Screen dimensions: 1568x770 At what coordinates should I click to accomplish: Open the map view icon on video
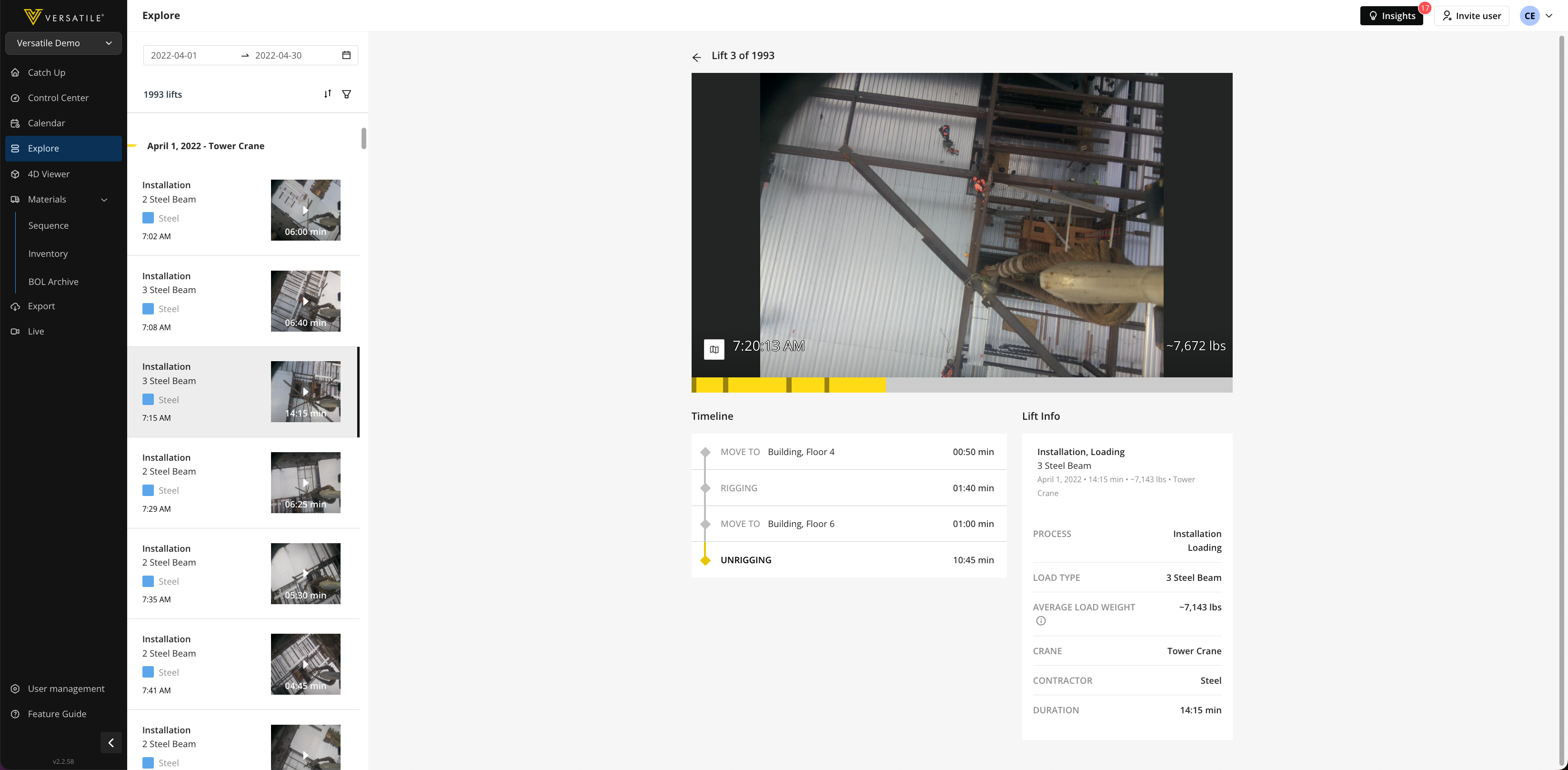click(714, 349)
